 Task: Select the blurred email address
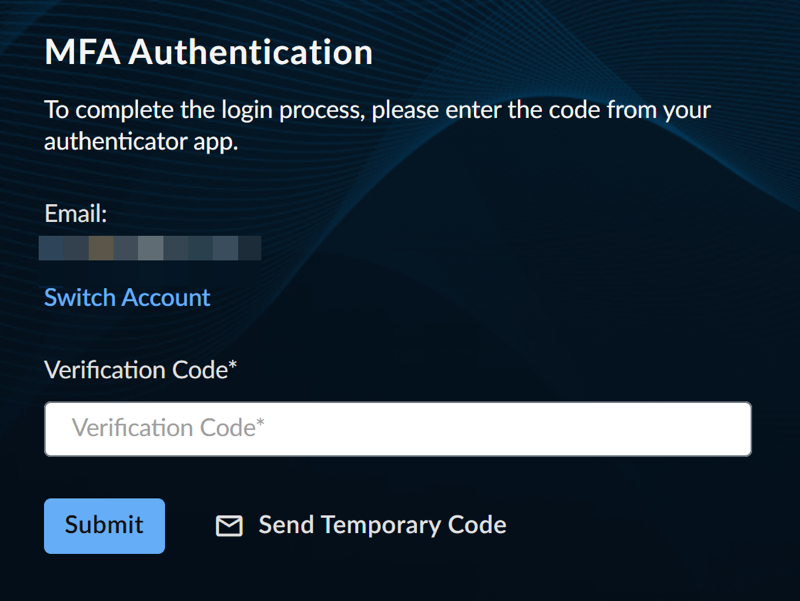tap(150, 248)
